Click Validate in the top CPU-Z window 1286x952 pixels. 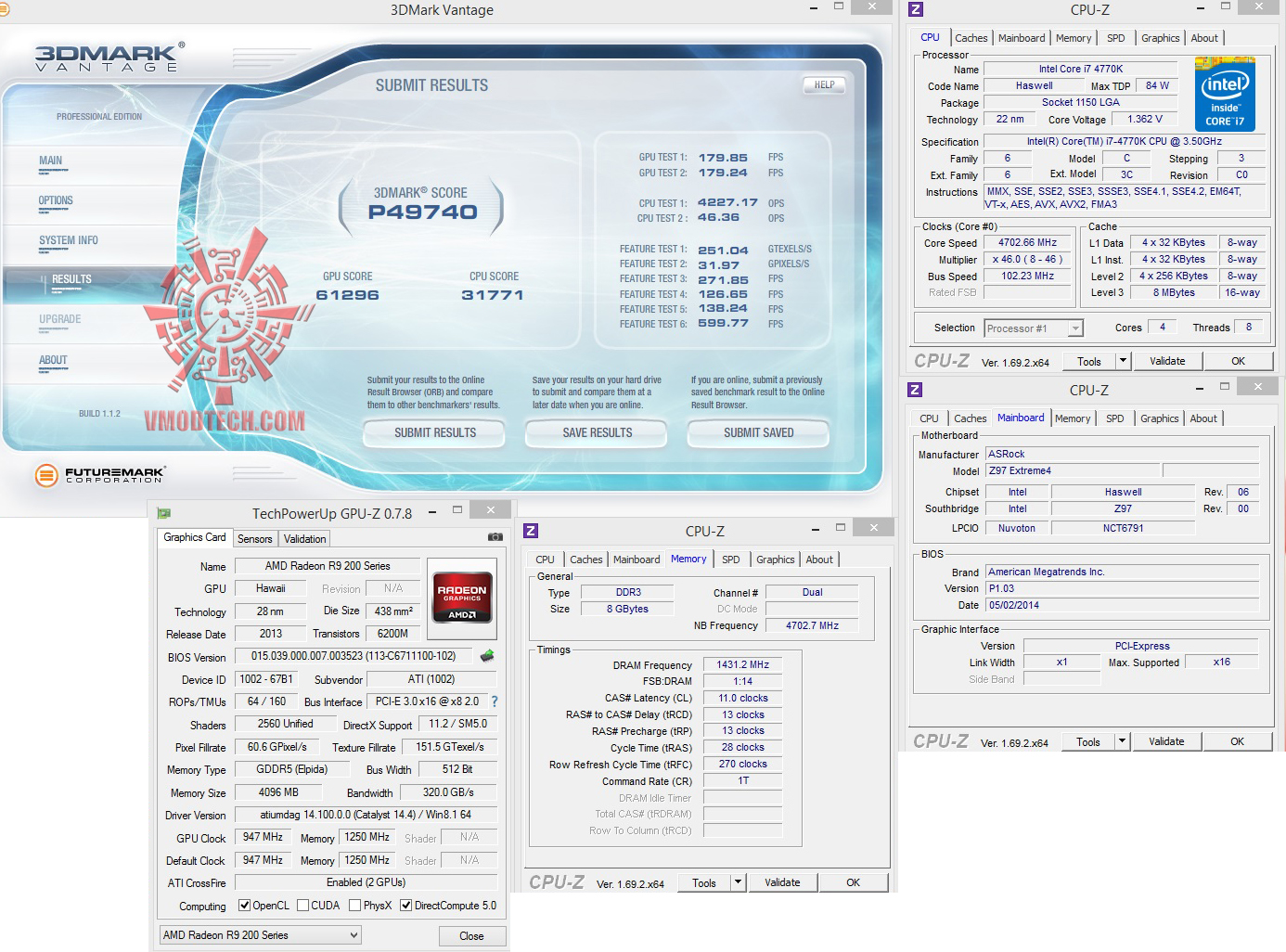point(1167,361)
